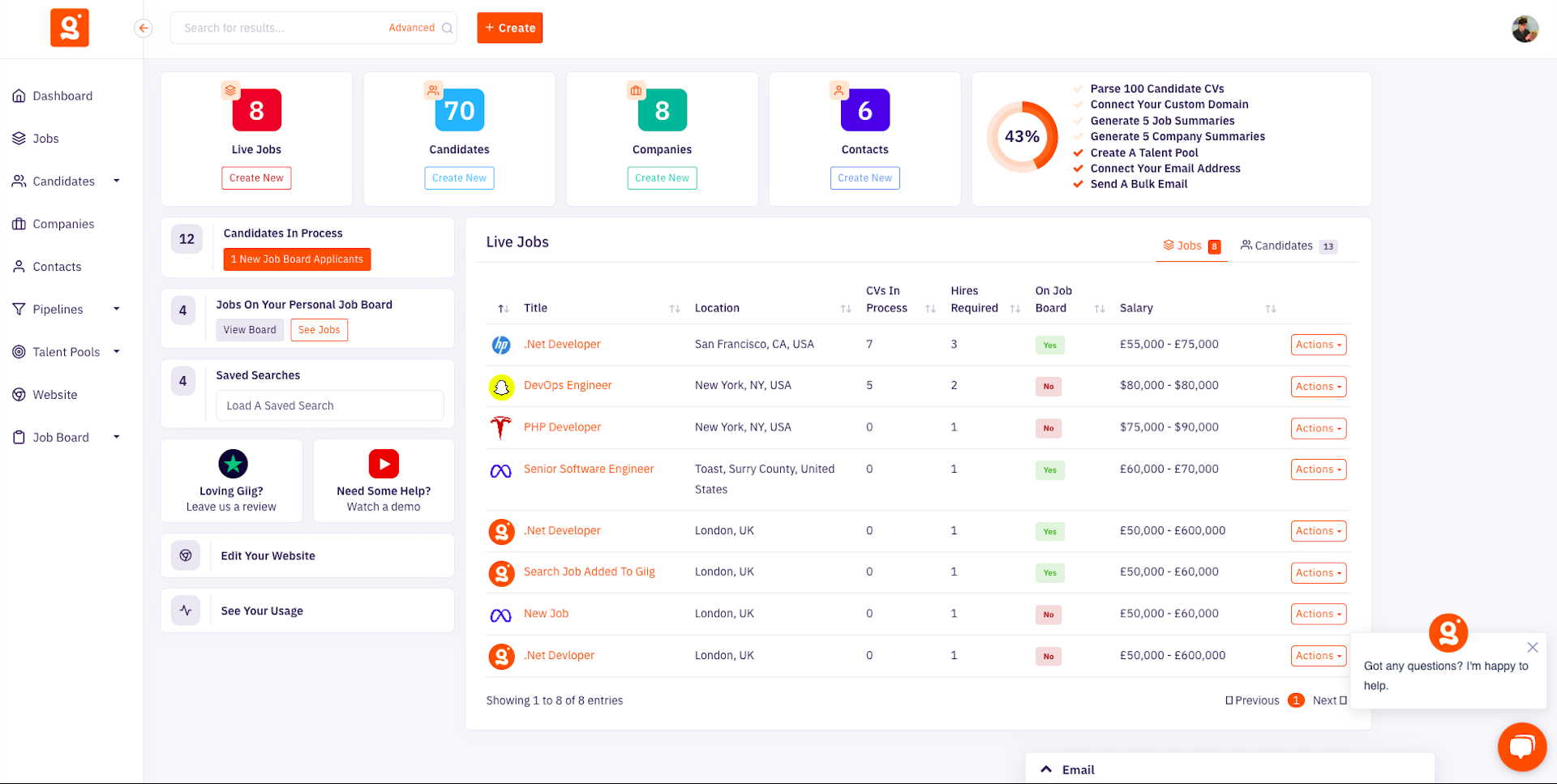1557x784 pixels.
Task: Click the 43% progress ring
Action: pos(1022,136)
